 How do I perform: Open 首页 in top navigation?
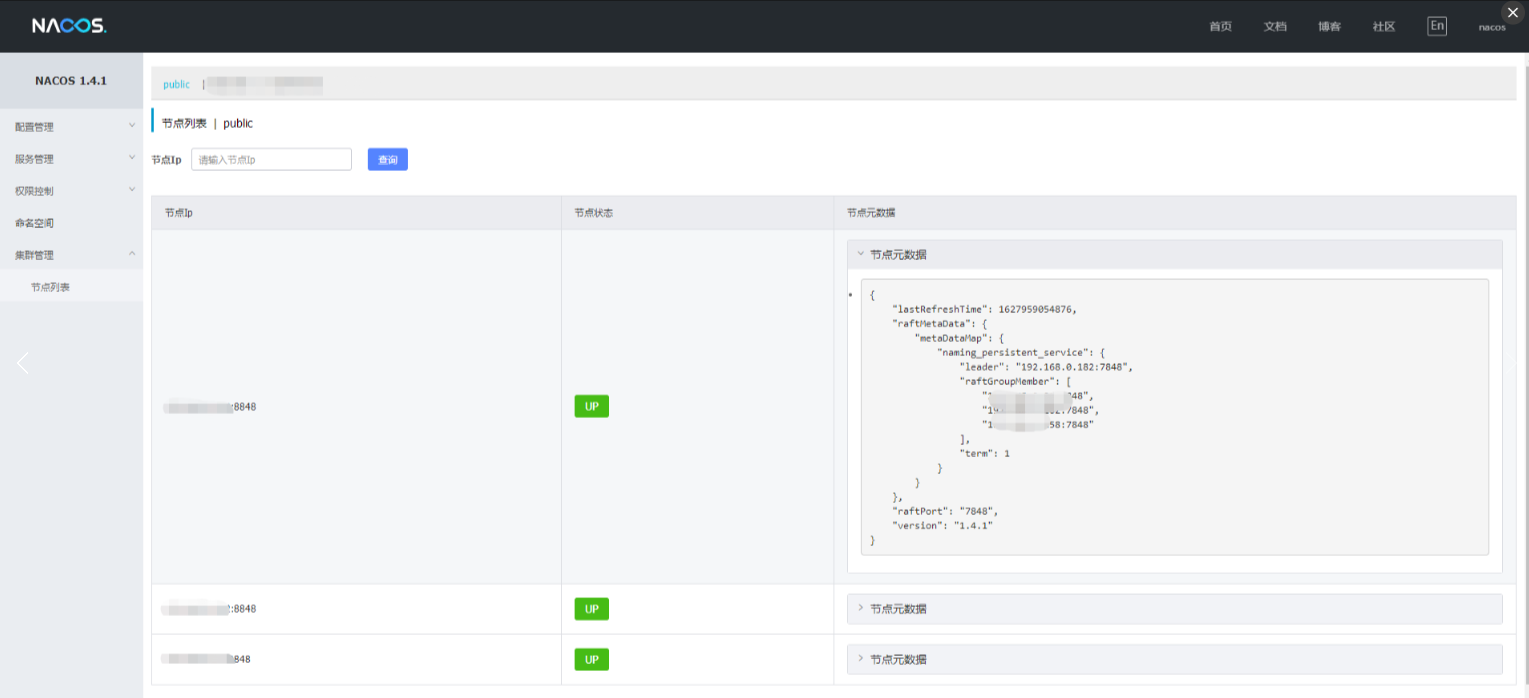point(1220,27)
